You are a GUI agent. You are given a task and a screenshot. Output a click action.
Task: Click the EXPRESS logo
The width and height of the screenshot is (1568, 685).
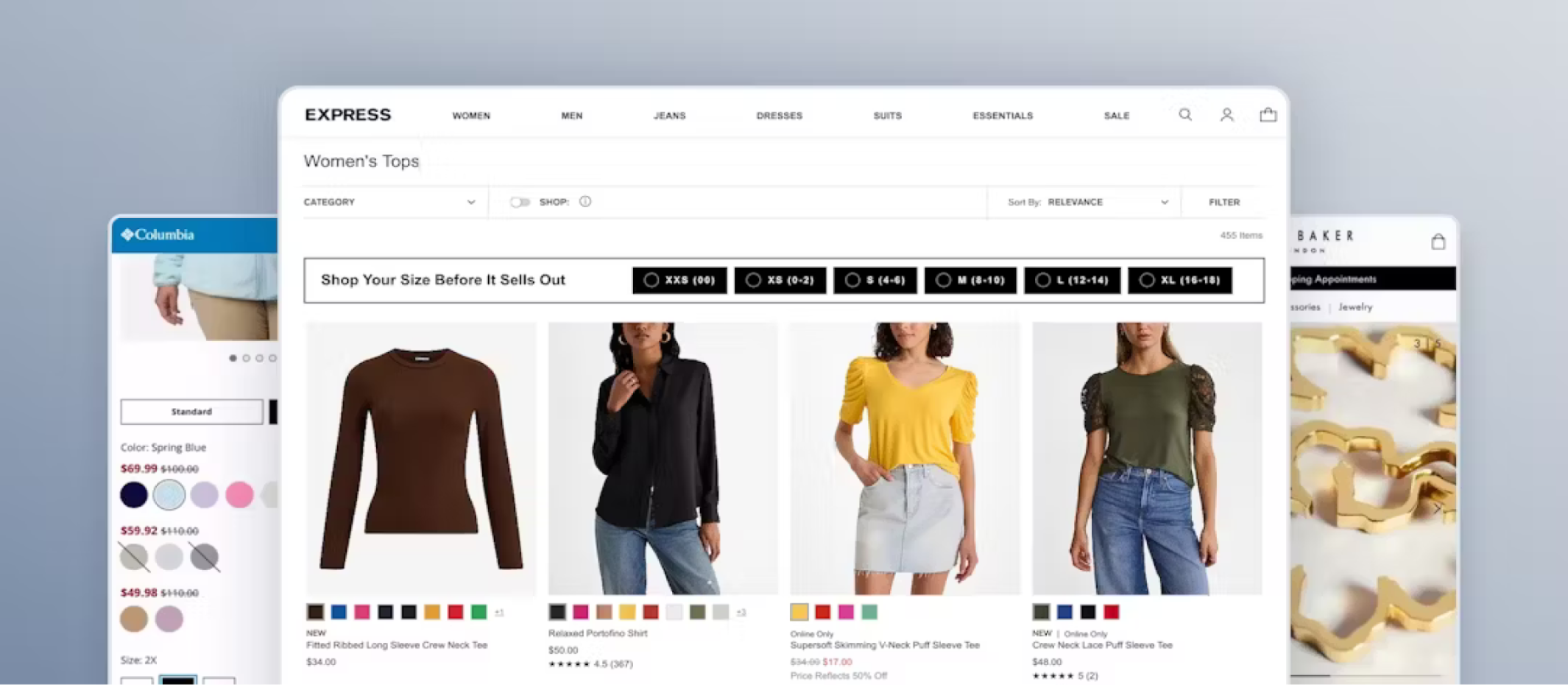tap(347, 114)
